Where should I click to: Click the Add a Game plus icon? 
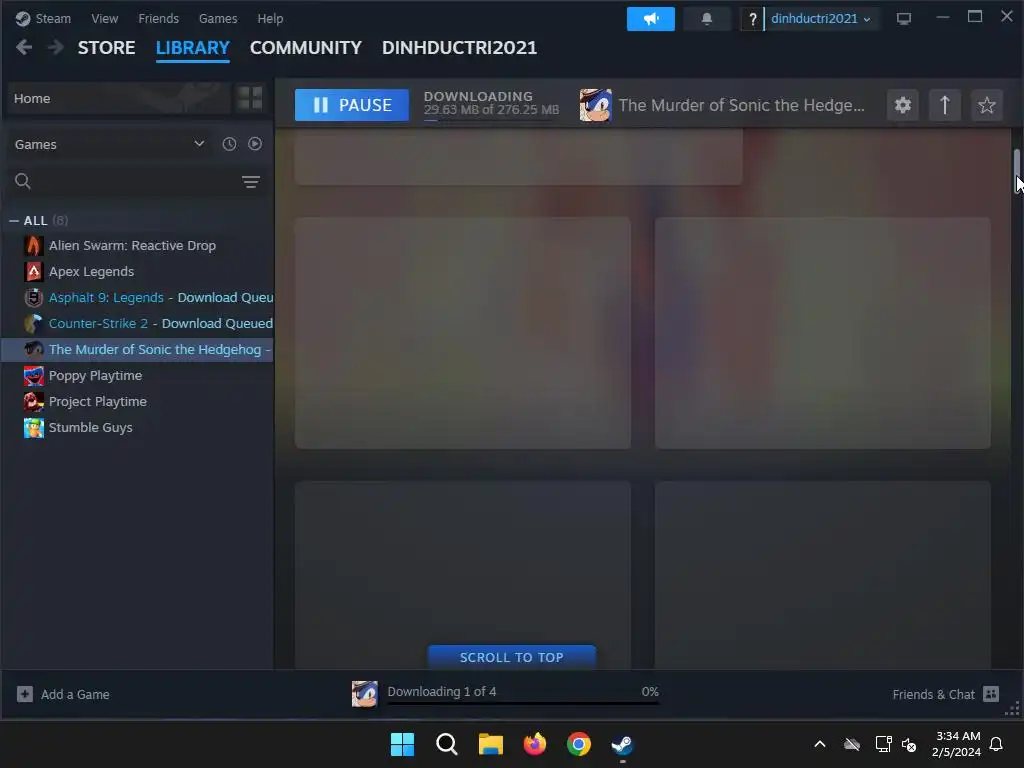(25, 694)
